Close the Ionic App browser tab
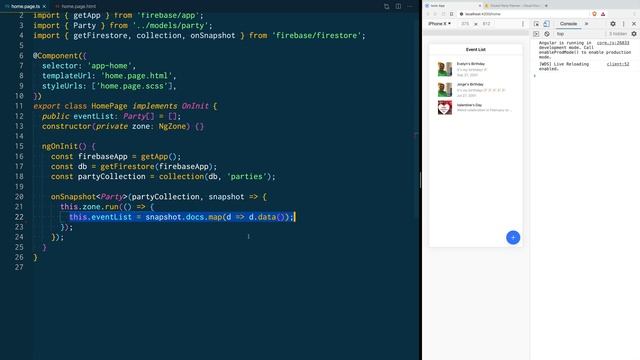640x360 pixels. 480,6
